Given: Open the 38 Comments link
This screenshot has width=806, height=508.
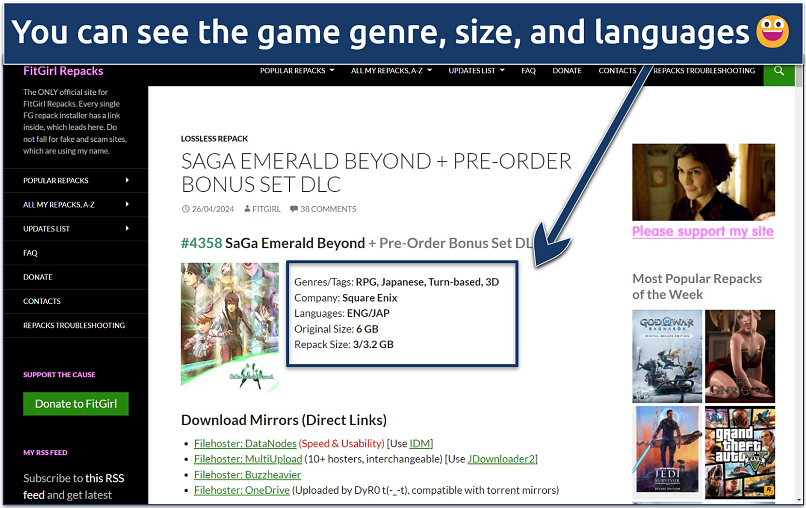Looking at the screenshot, I should pos(328,209).
